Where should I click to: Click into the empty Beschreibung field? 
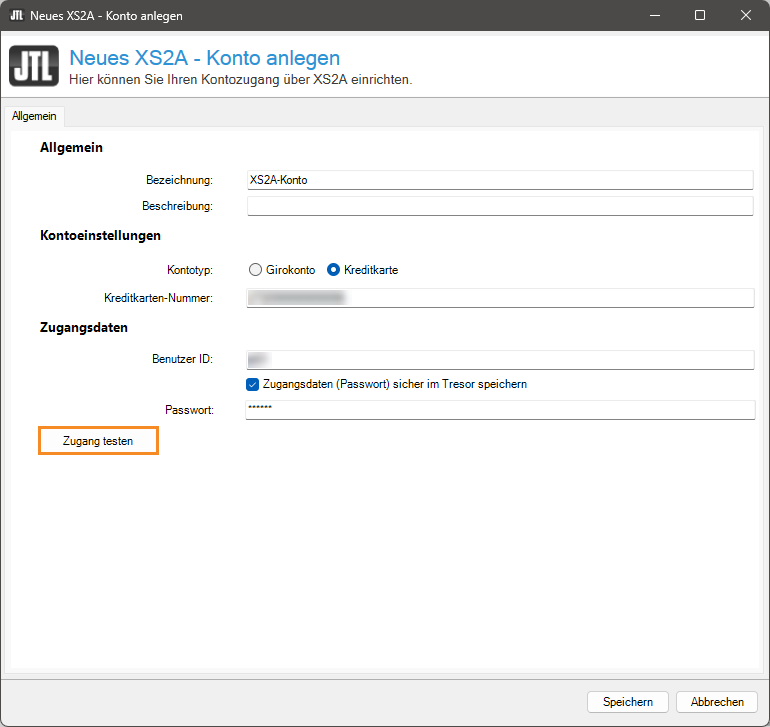(499, 206)
